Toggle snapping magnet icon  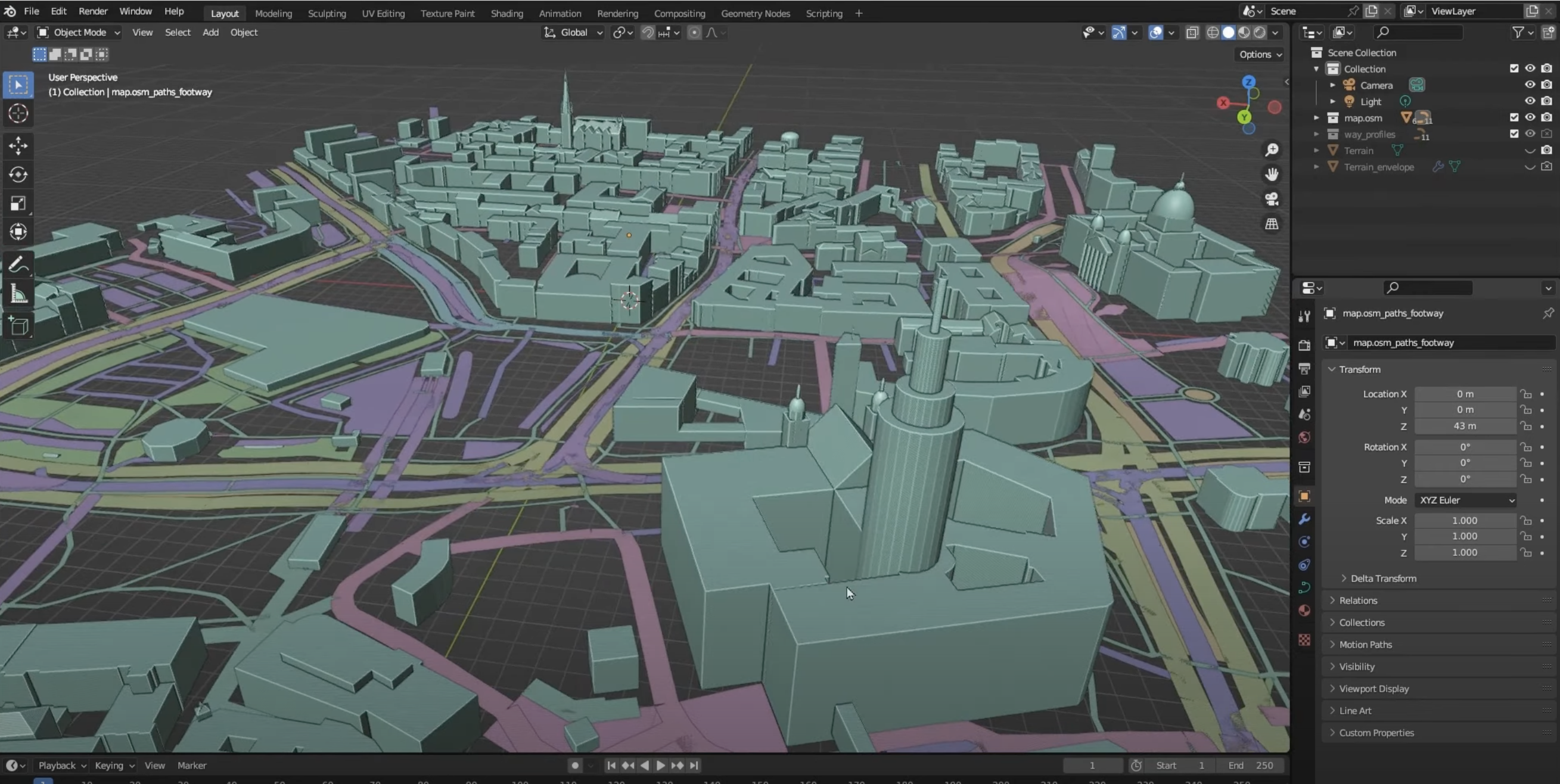[647, 33]
